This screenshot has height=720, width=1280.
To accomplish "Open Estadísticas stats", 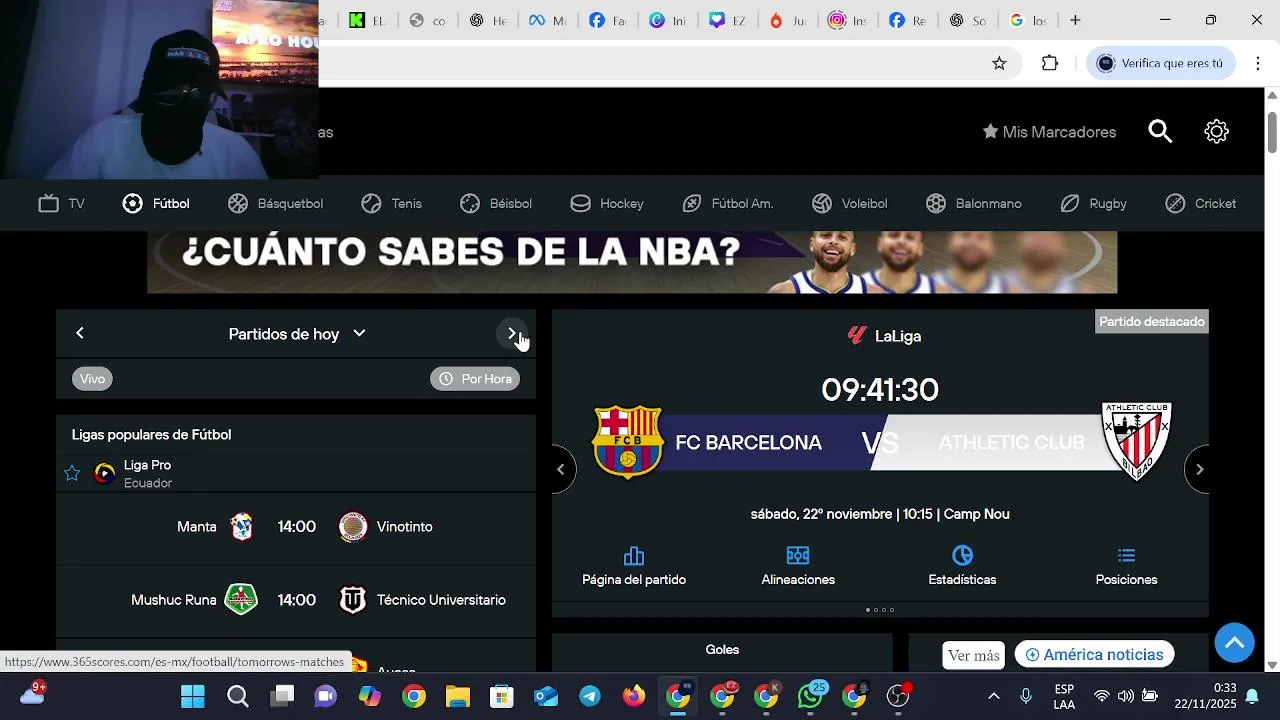I will (x=962, y=566).
